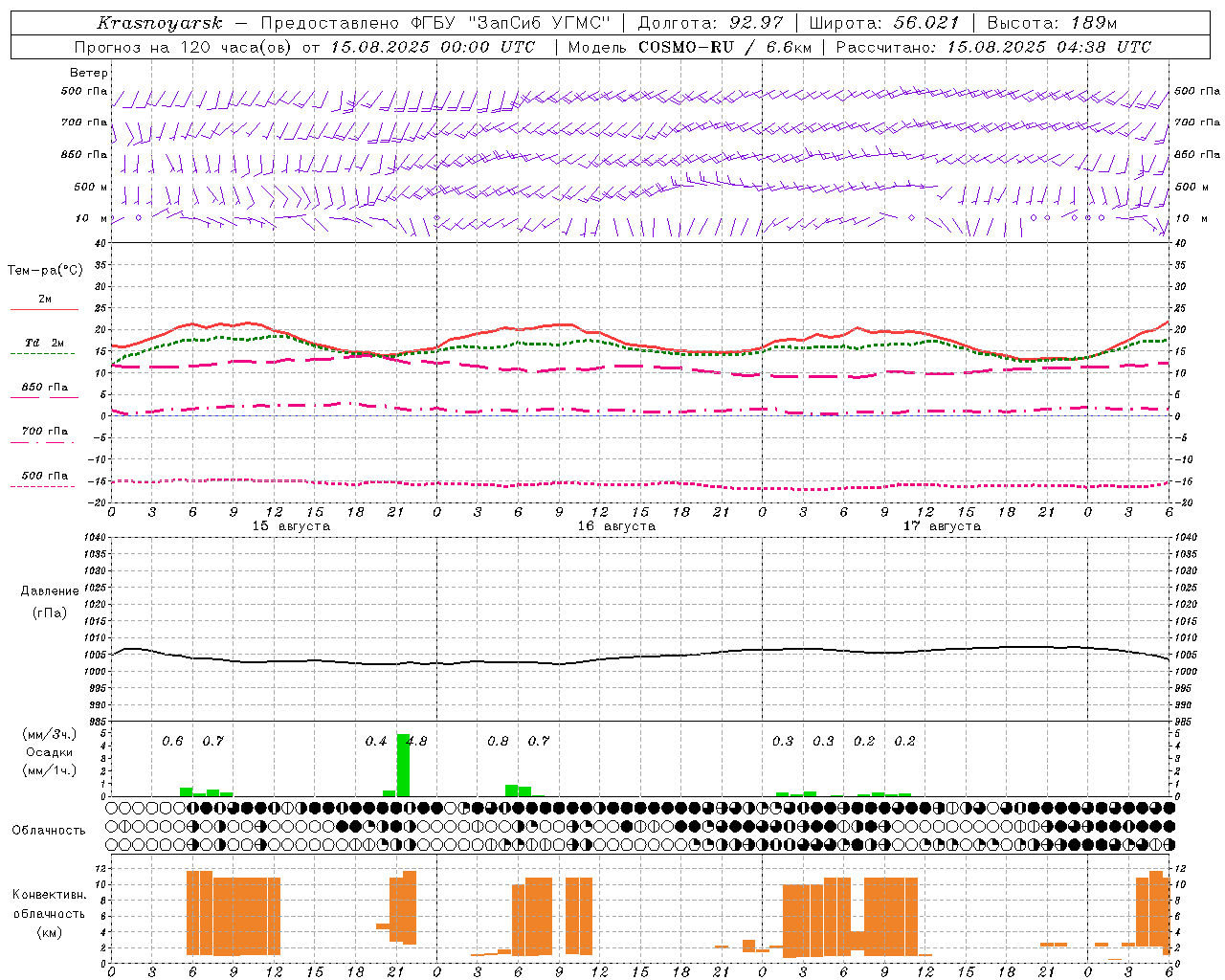Click the 500 гПа temperature legend entry

pyautogui.click(x=44, y=477)
